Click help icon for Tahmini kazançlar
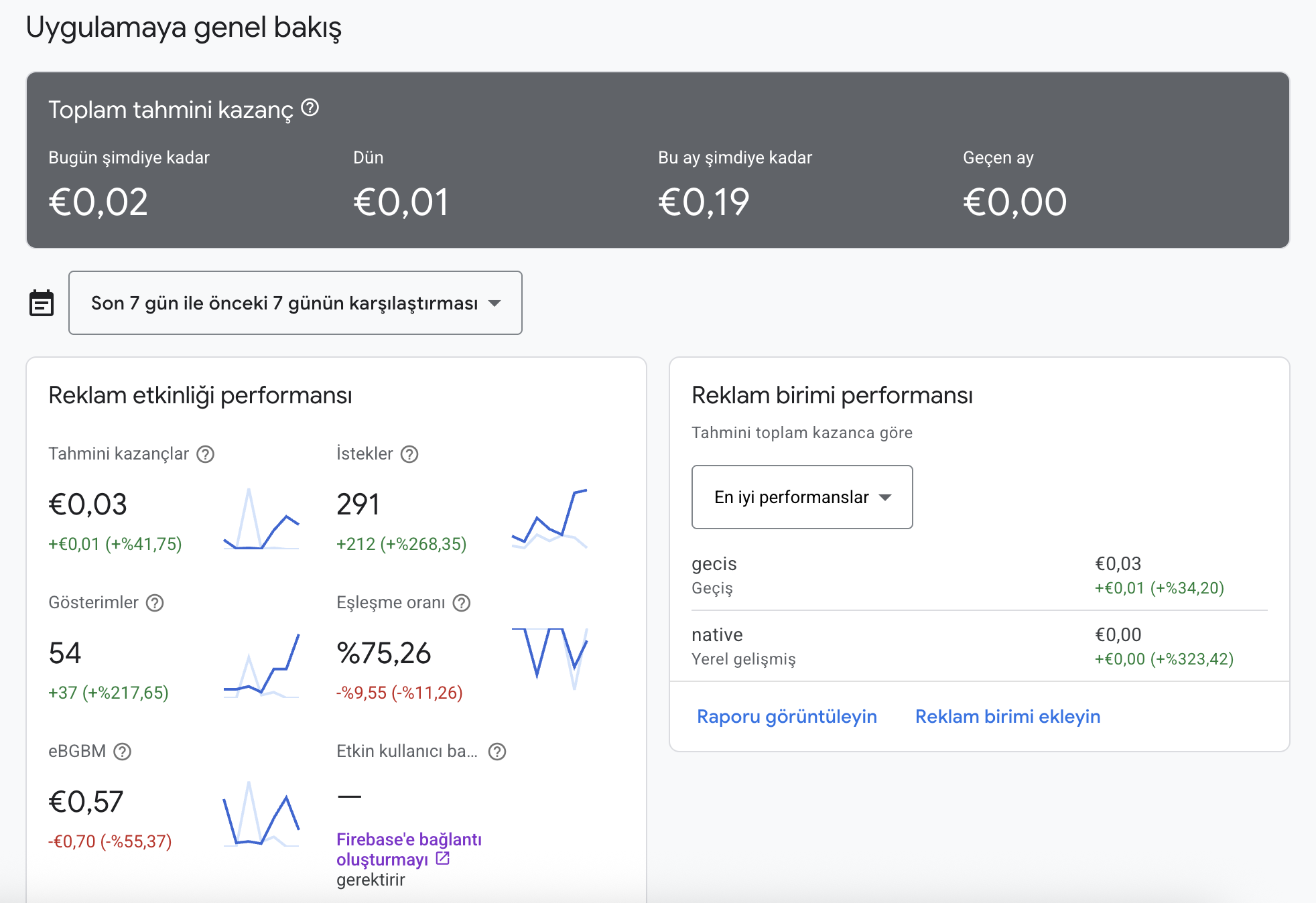 (205, 454)
